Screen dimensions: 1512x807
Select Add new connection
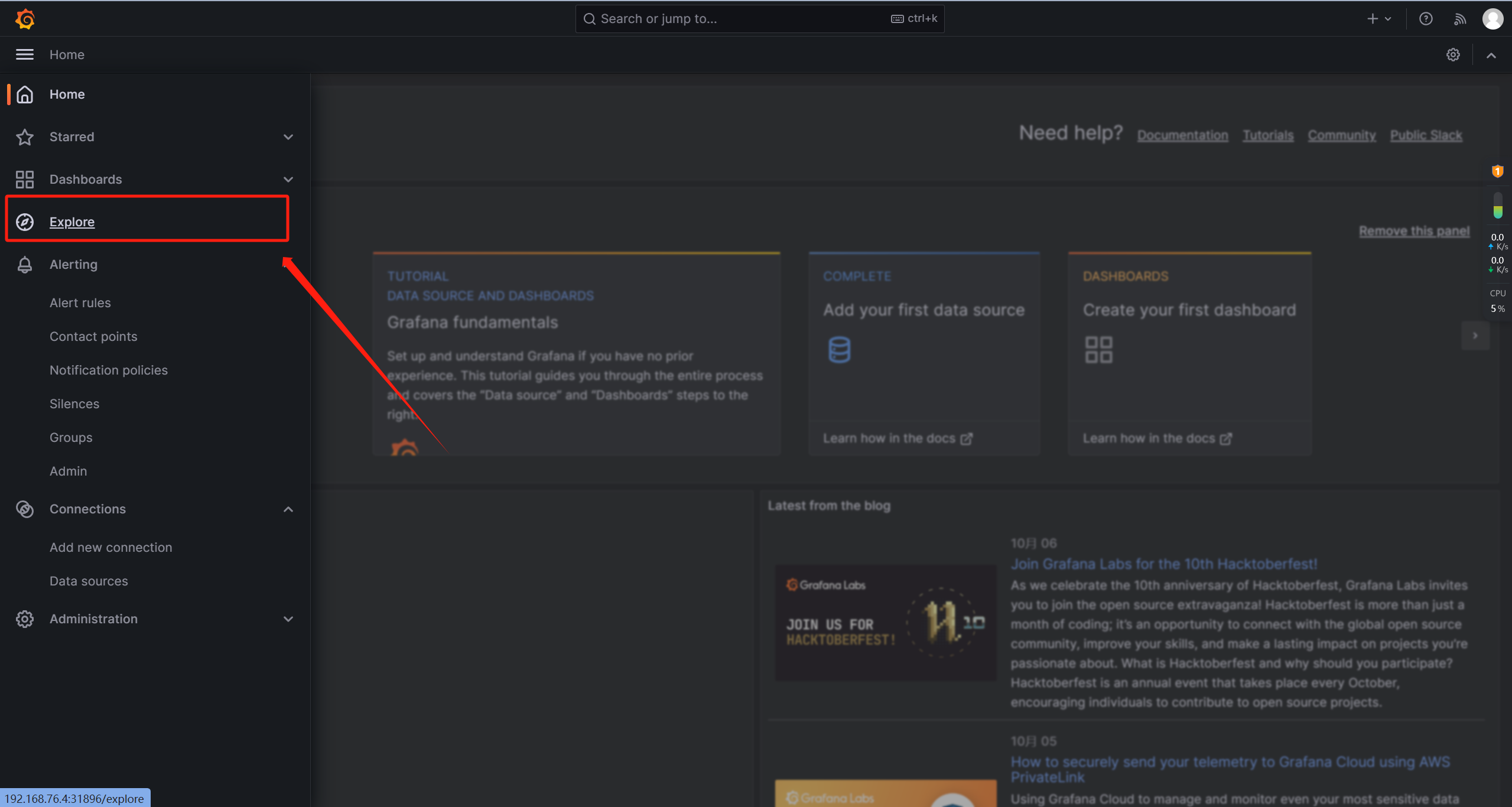(111, 548)
